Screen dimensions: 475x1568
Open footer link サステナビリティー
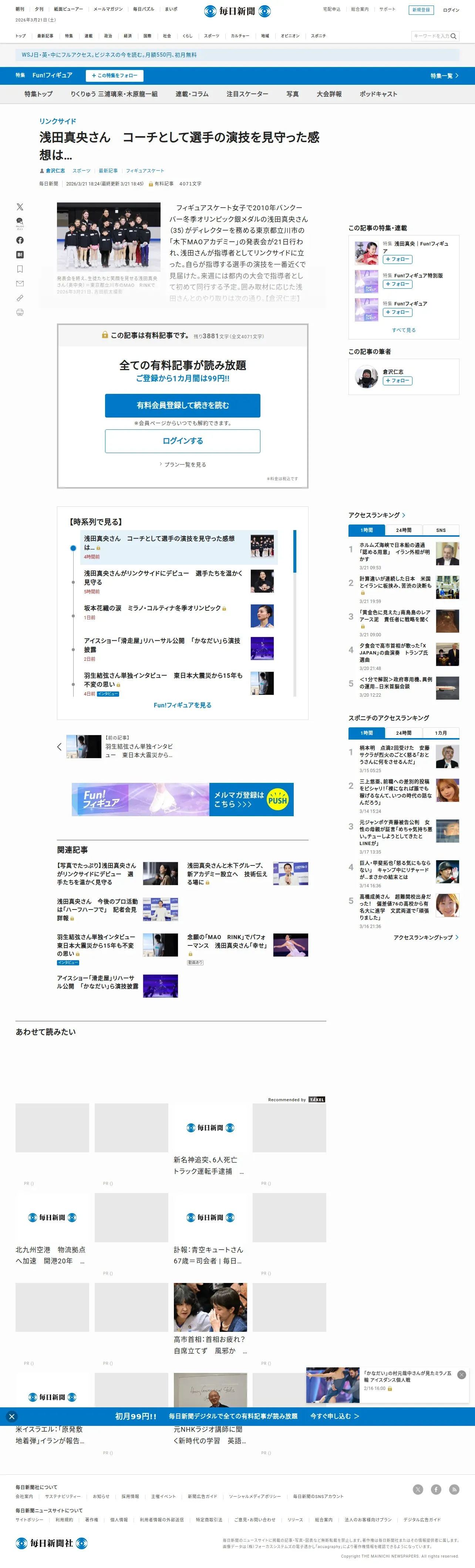(63, 1496)
